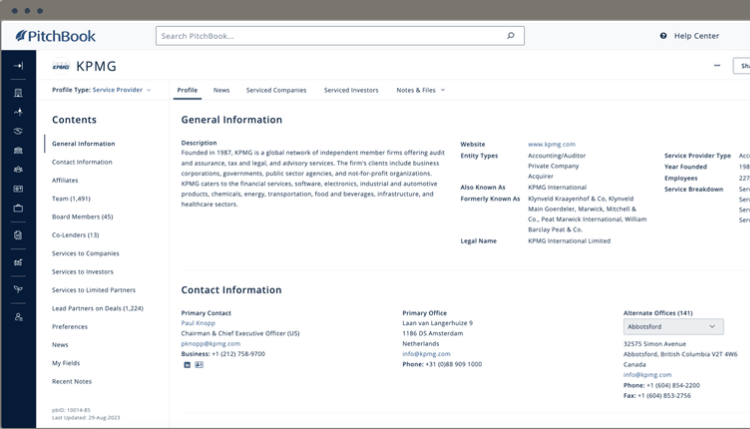Screen dimensions: 750x429
Task: Click the PitchBook logo
Action: [x=55, y=36]
